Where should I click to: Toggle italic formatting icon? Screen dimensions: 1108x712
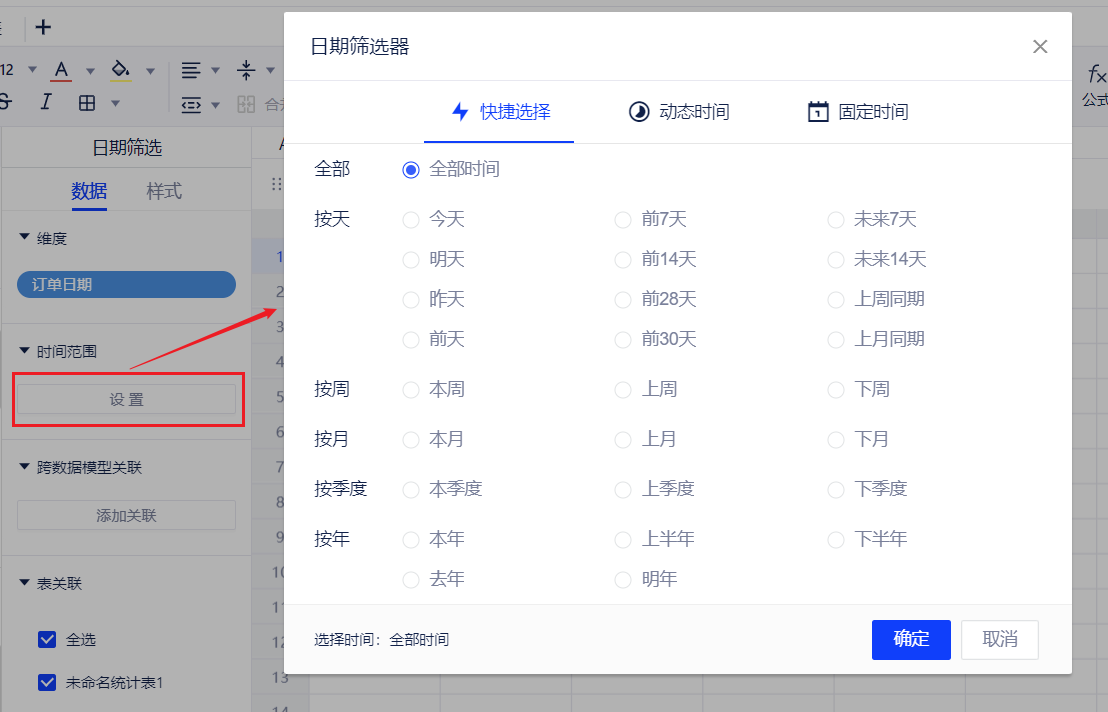[x=46, y=102]
